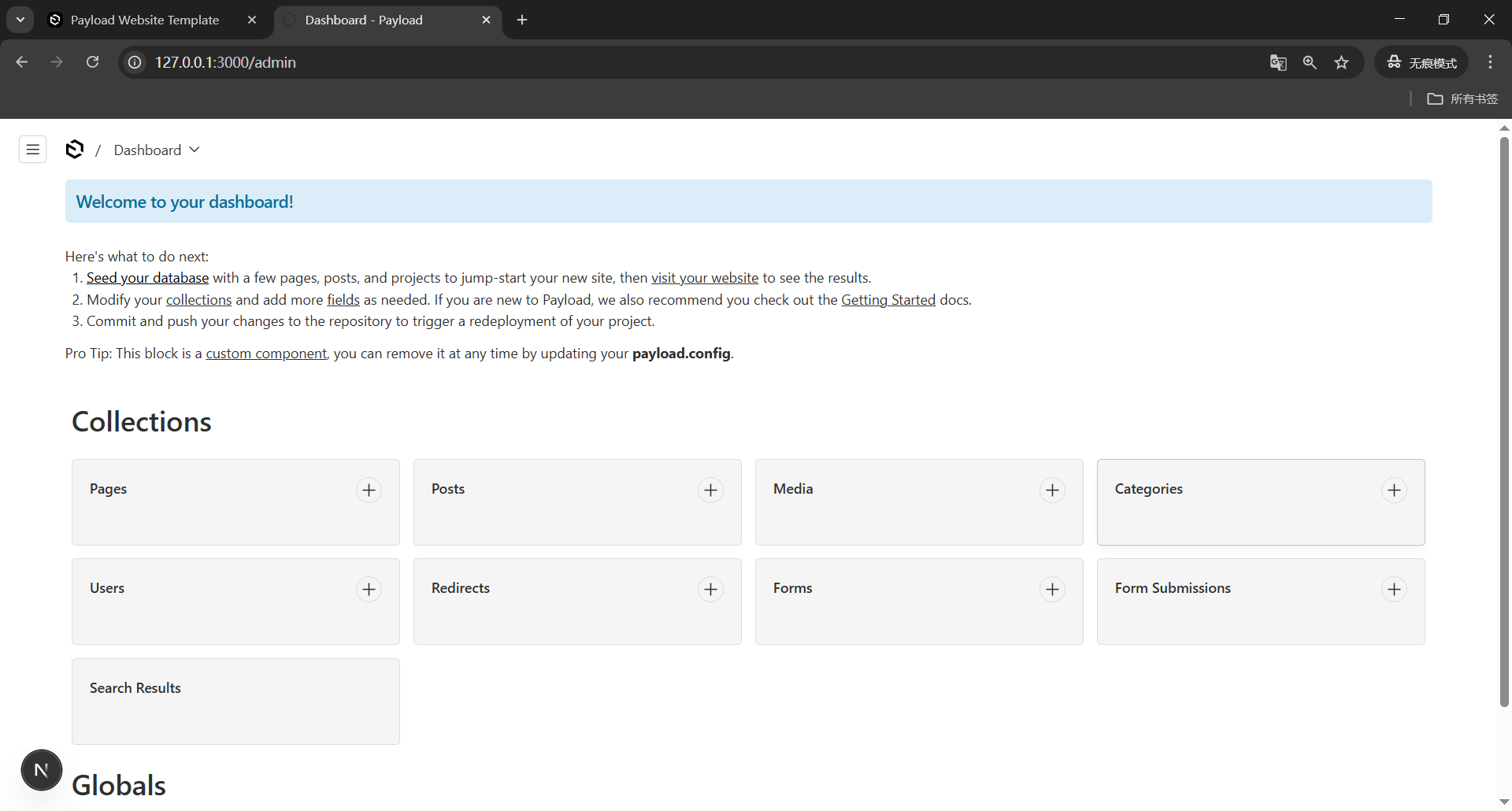The height and width of the screenshot is (811, 1512).
Task: Open a new browser tab
Action: tap(522, 20)
